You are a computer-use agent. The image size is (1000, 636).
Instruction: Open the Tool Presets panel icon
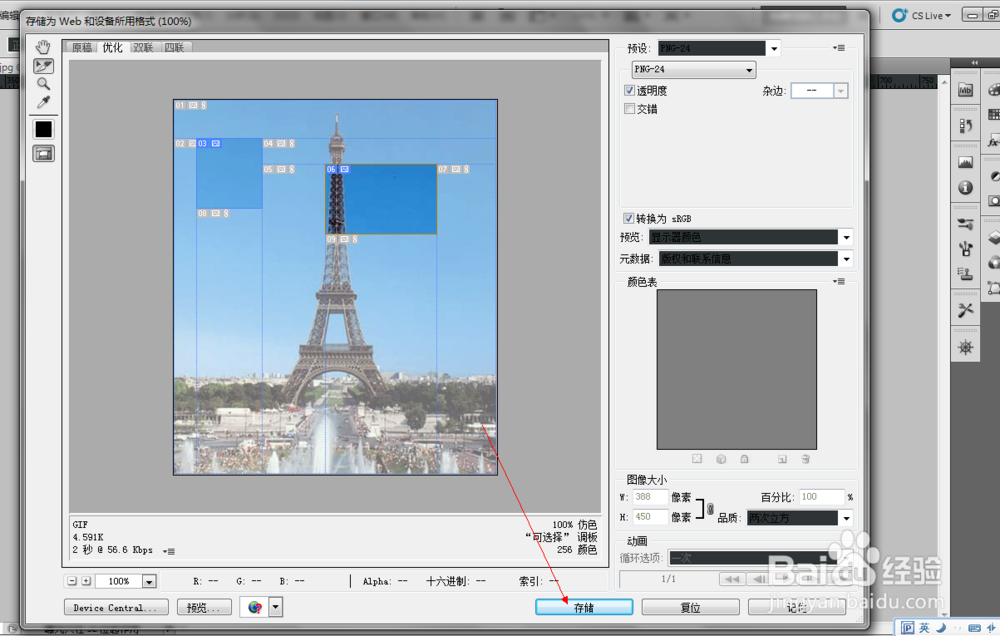pyautogui.click(x=966, y=311)
